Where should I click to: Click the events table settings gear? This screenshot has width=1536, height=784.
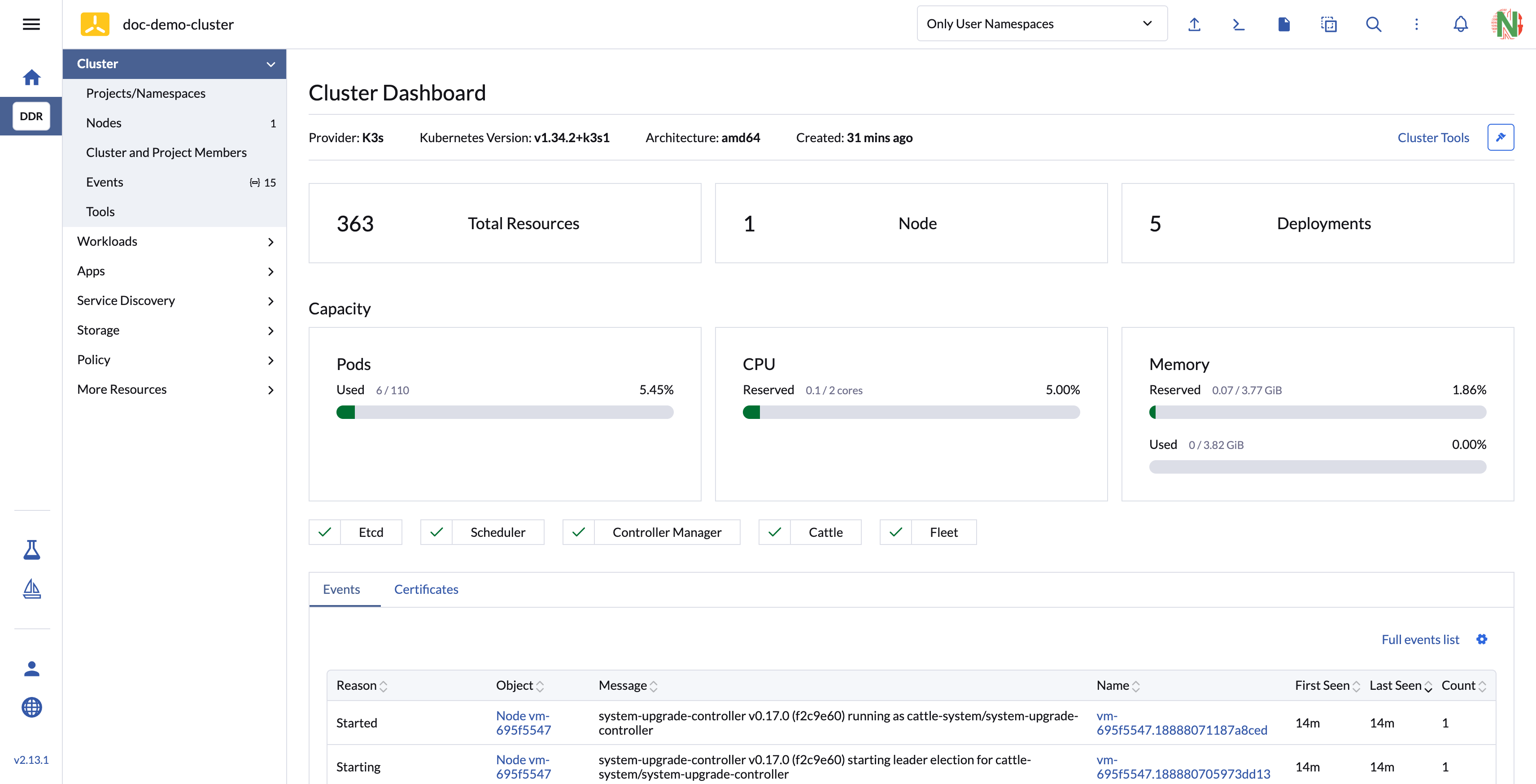[1482, 640]
